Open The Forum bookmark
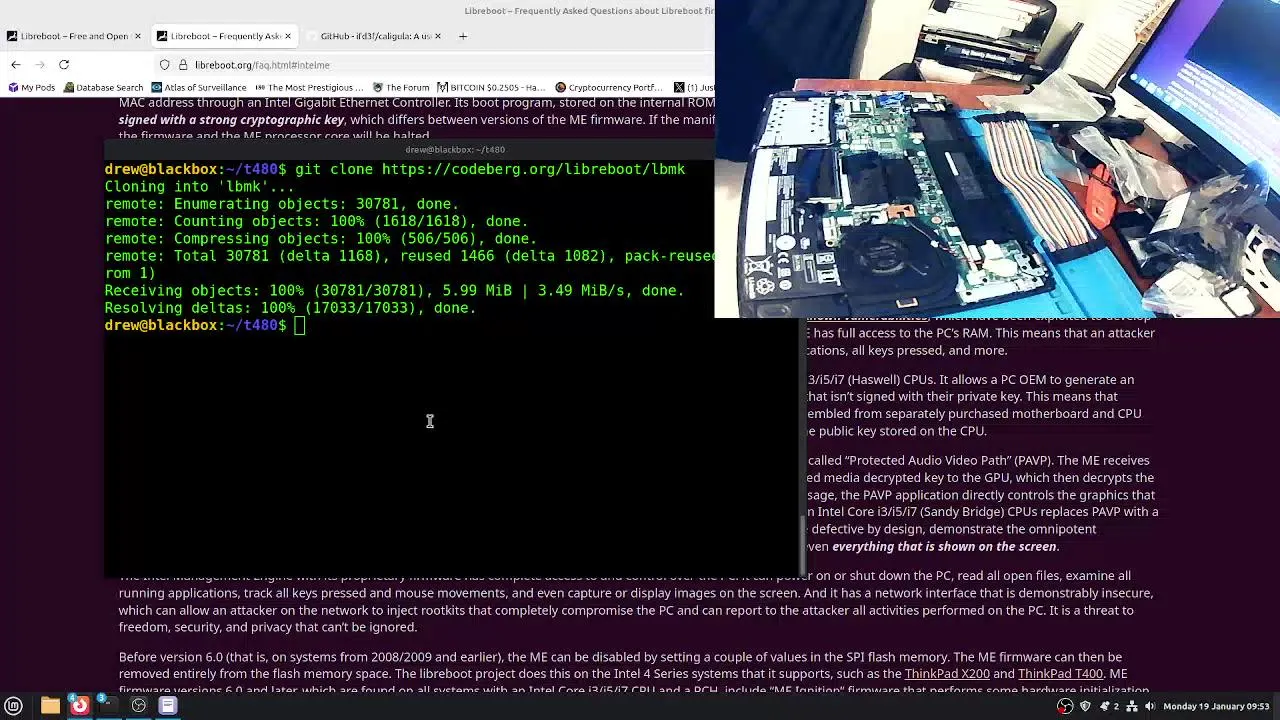 click(401, 87)
